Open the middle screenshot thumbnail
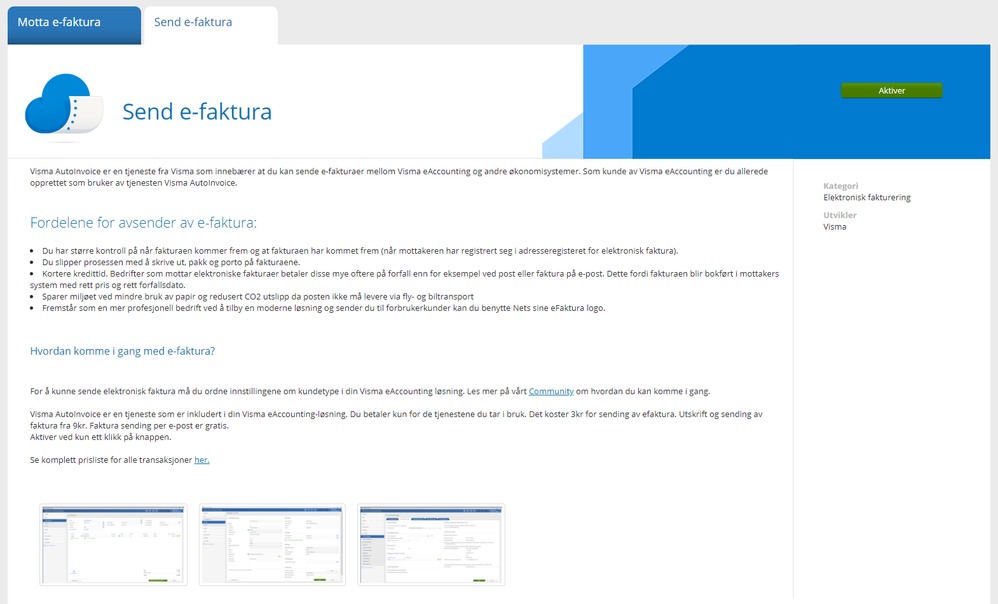 pyautogui.click(x=272, y=545)
